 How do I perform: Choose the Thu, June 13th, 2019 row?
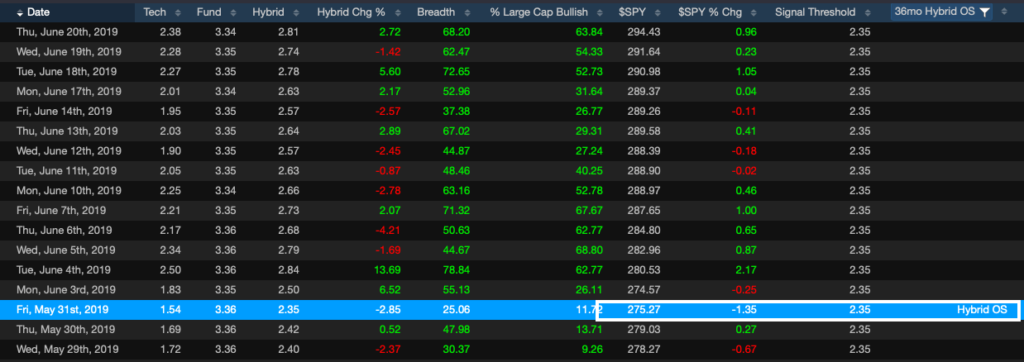(512, 131)
